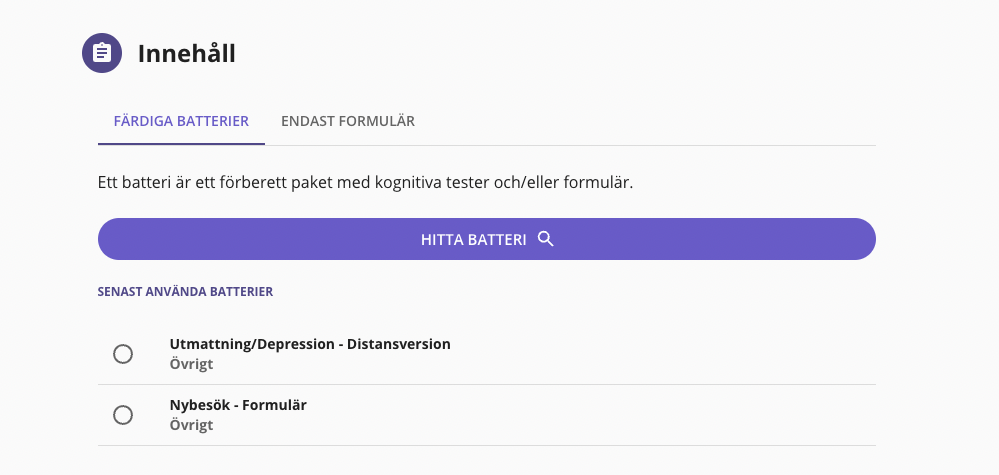Click the battery description sentence
Screen dimensions: 999x475
click(366, 183)
